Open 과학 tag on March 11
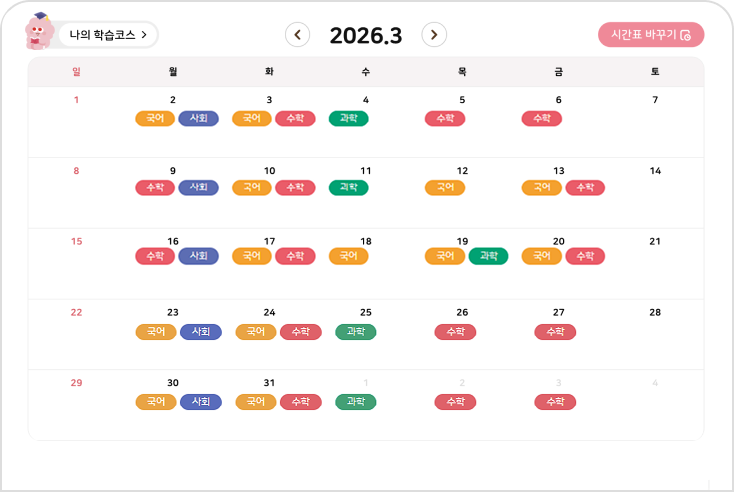 click(348, 187)
